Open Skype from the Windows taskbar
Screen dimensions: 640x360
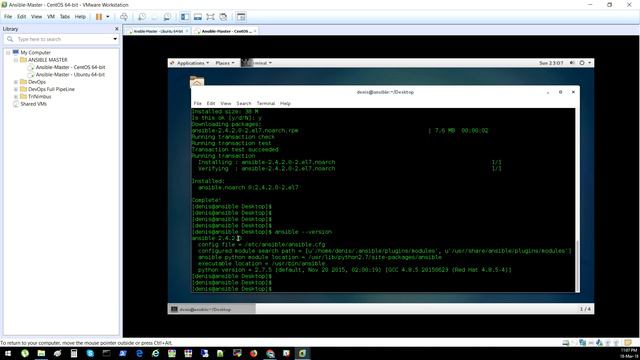pyautogui.click(x=90, y=353)
